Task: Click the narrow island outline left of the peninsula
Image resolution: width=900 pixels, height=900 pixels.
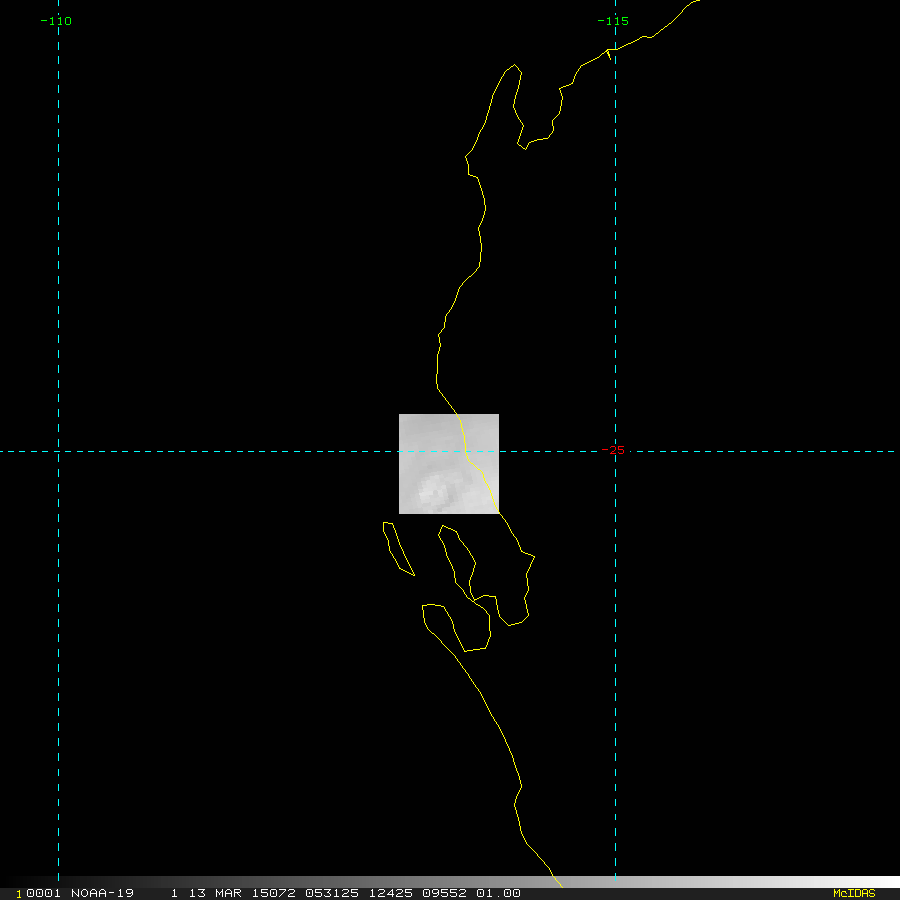Action: click(398, 549)
